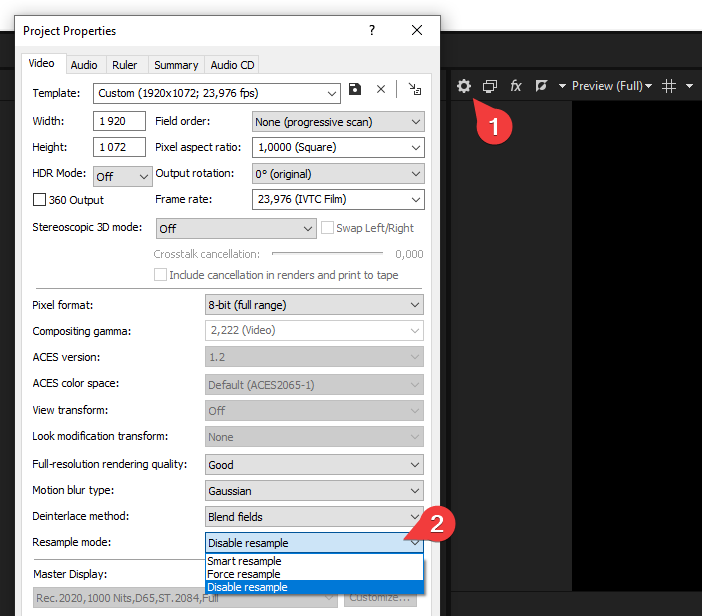Open Video Output FX icon
The image size is (702, 616).
click(x=516, y=86)
